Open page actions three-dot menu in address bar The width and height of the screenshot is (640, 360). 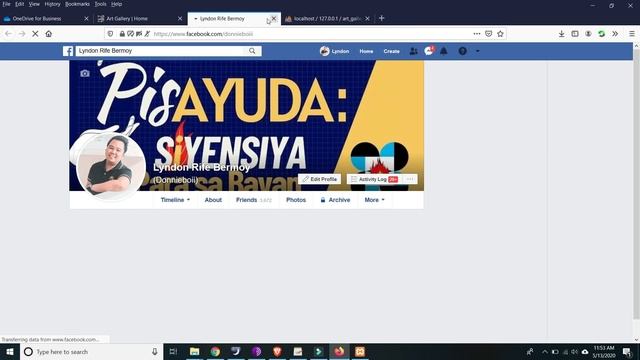tap(477, 34)
